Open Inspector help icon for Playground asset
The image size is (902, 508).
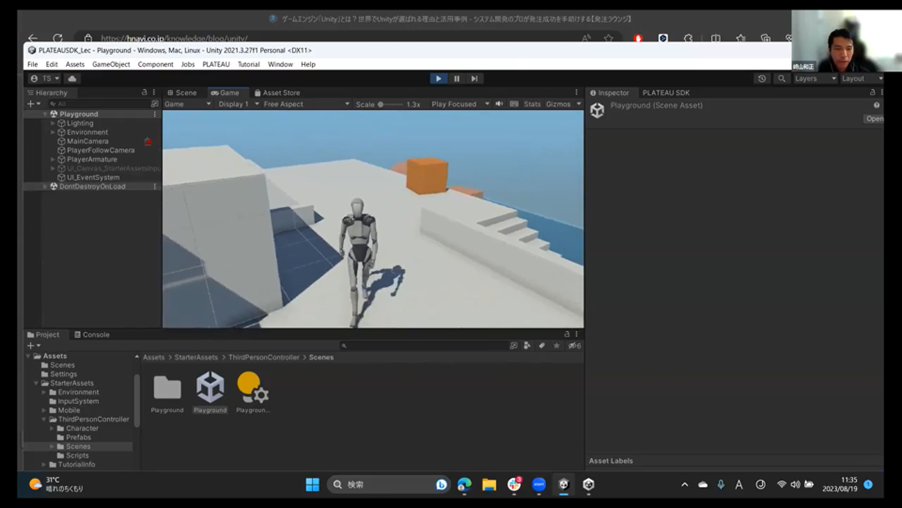pos(876,105)
